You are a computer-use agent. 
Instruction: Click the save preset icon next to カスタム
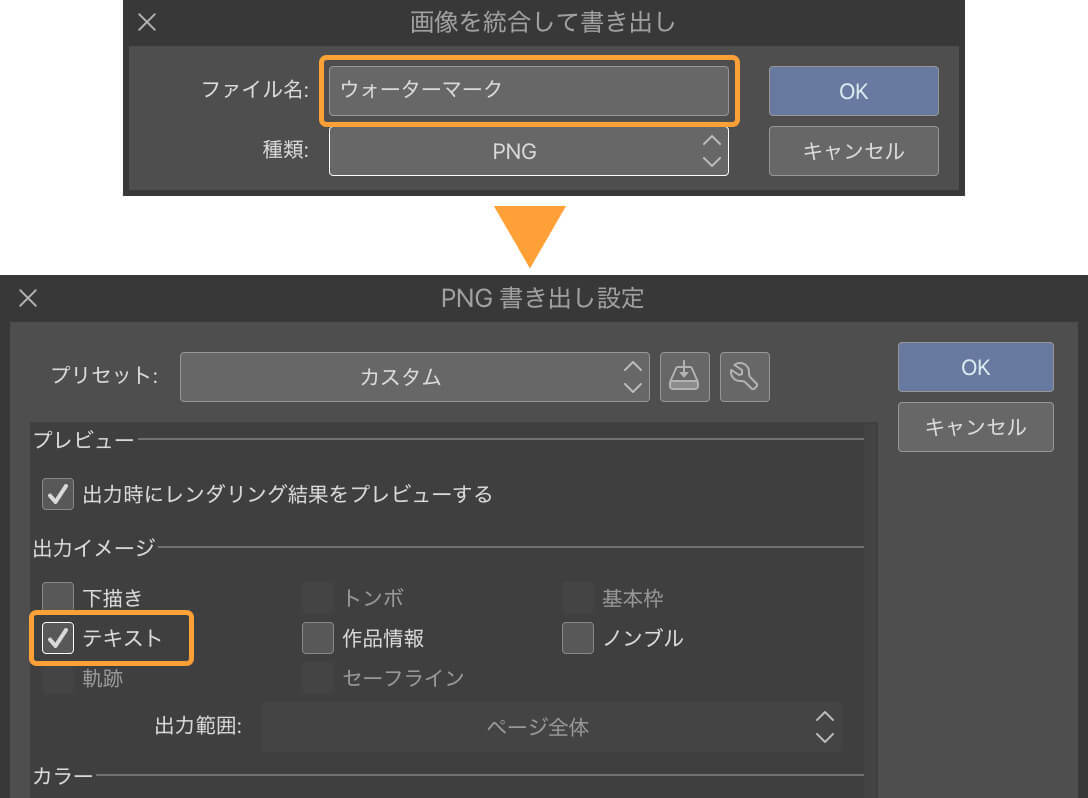(684, 377)
